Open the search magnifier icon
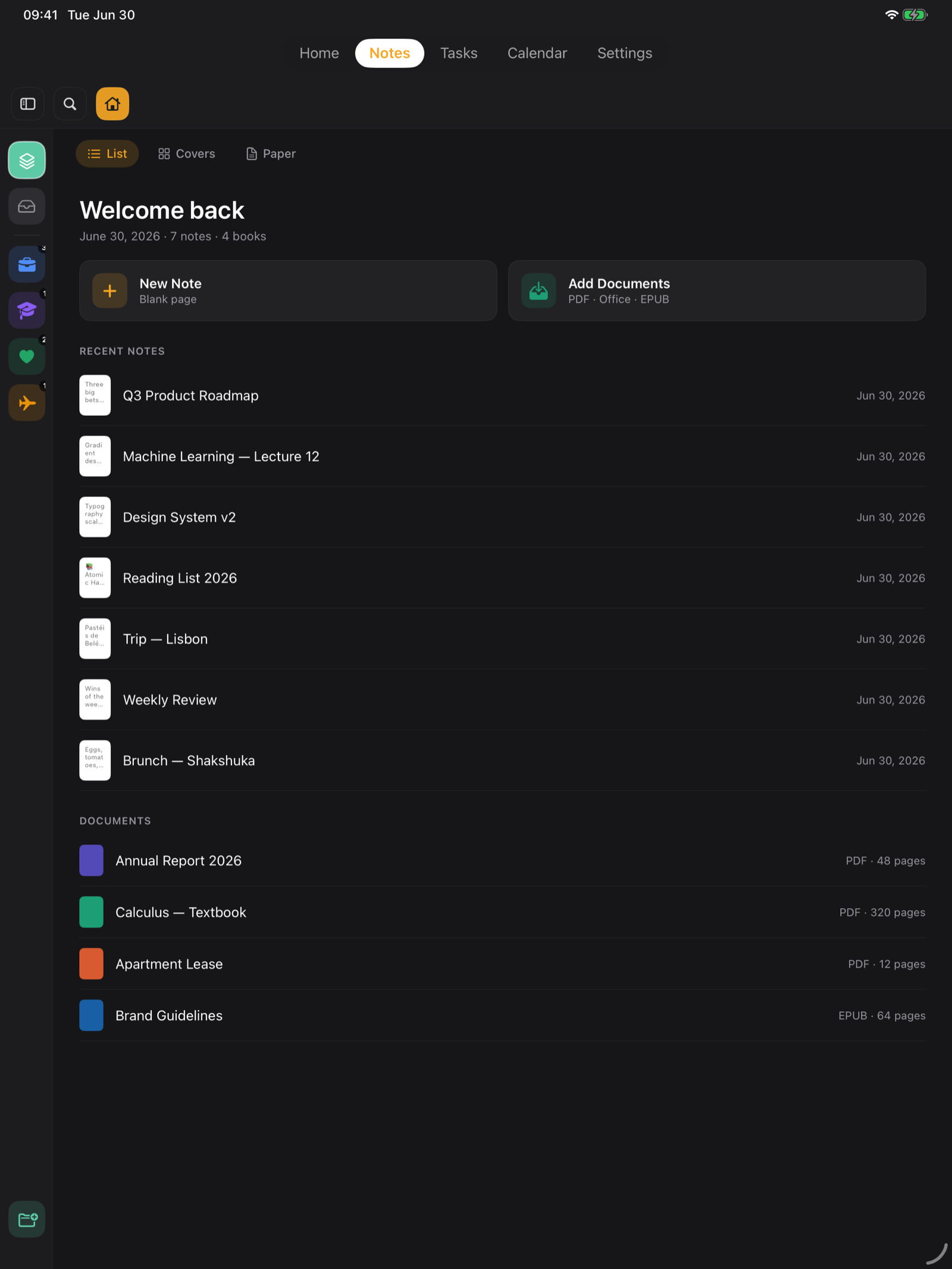This screenshot has width=952, height=1269. coord(70,104)
